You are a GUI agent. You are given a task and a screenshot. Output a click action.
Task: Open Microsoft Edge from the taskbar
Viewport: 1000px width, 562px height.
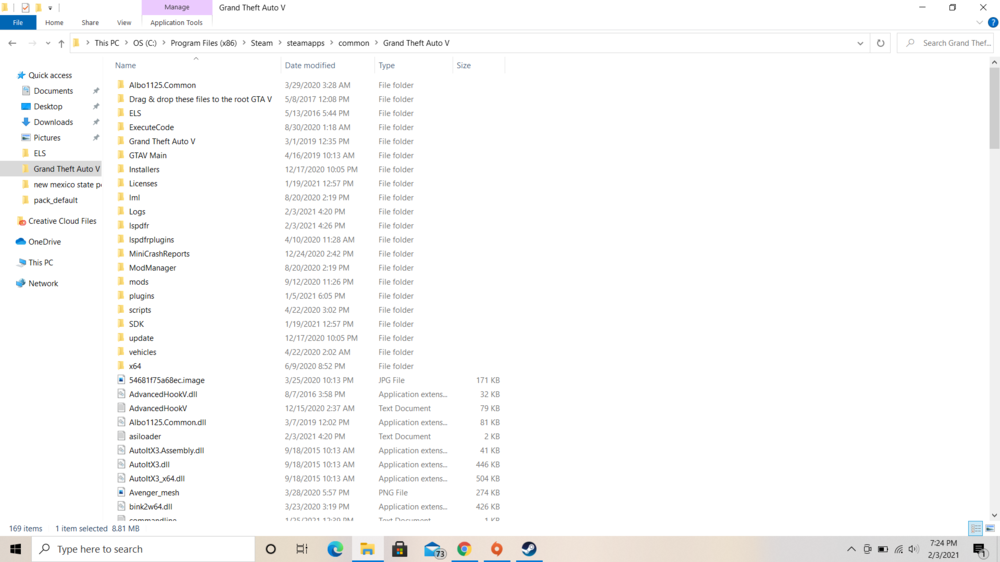tap(335, 549)
